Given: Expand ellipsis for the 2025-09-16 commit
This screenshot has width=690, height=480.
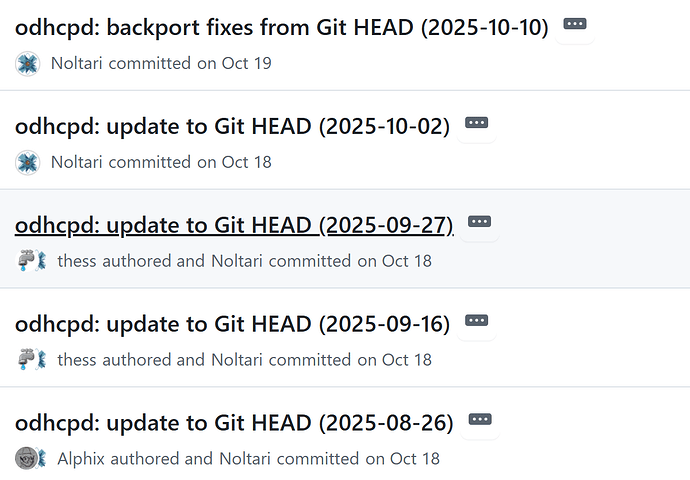Looking at the screenshot, I should pyautogui.click(x=476, y=321).
